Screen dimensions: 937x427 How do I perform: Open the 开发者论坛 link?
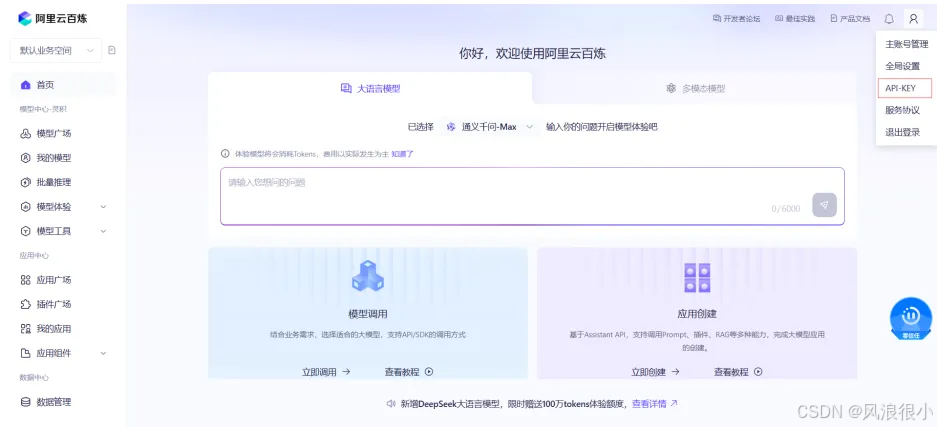point(737,19)
